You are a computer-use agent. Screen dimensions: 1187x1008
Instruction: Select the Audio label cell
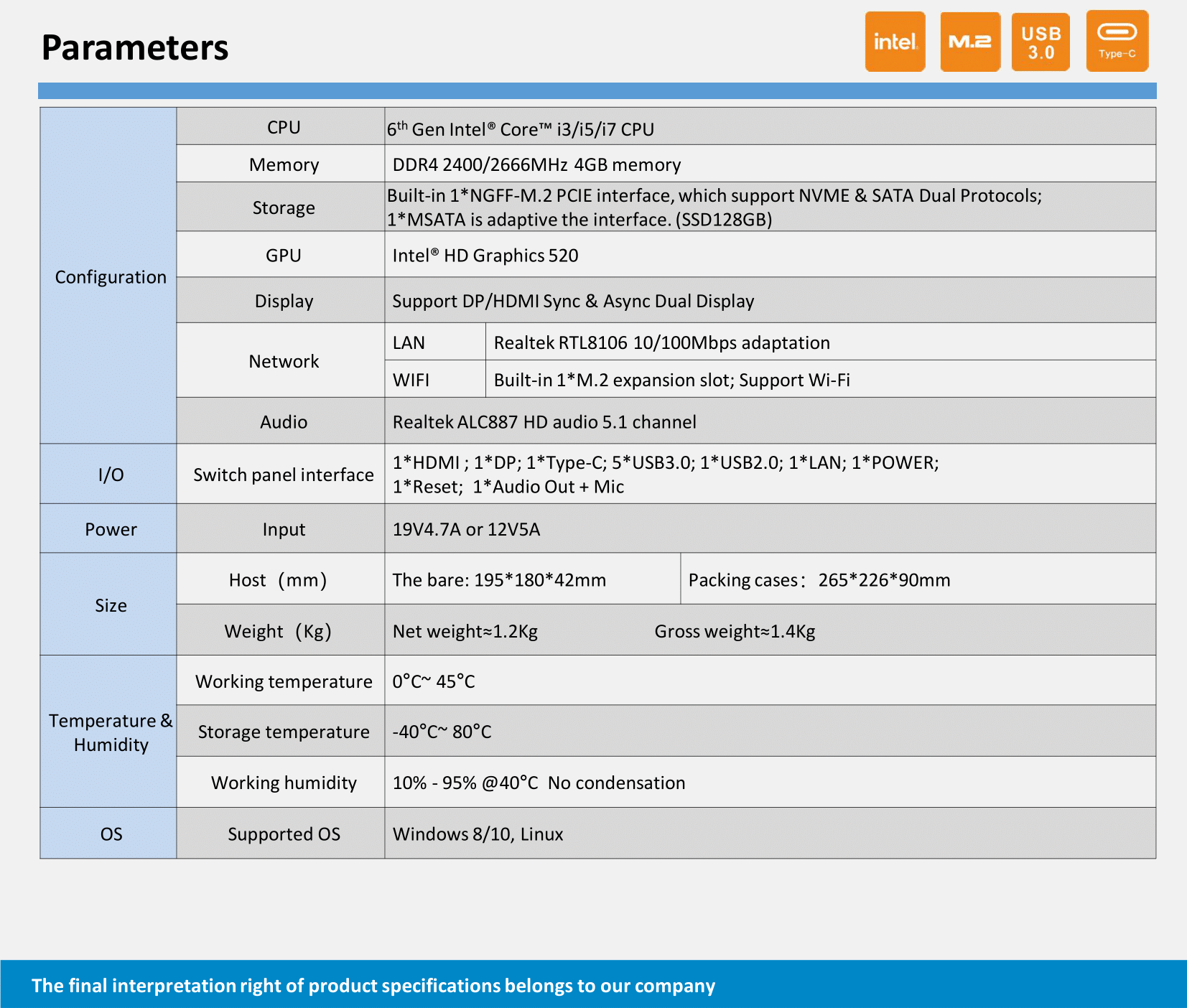(x=281, y=421)
